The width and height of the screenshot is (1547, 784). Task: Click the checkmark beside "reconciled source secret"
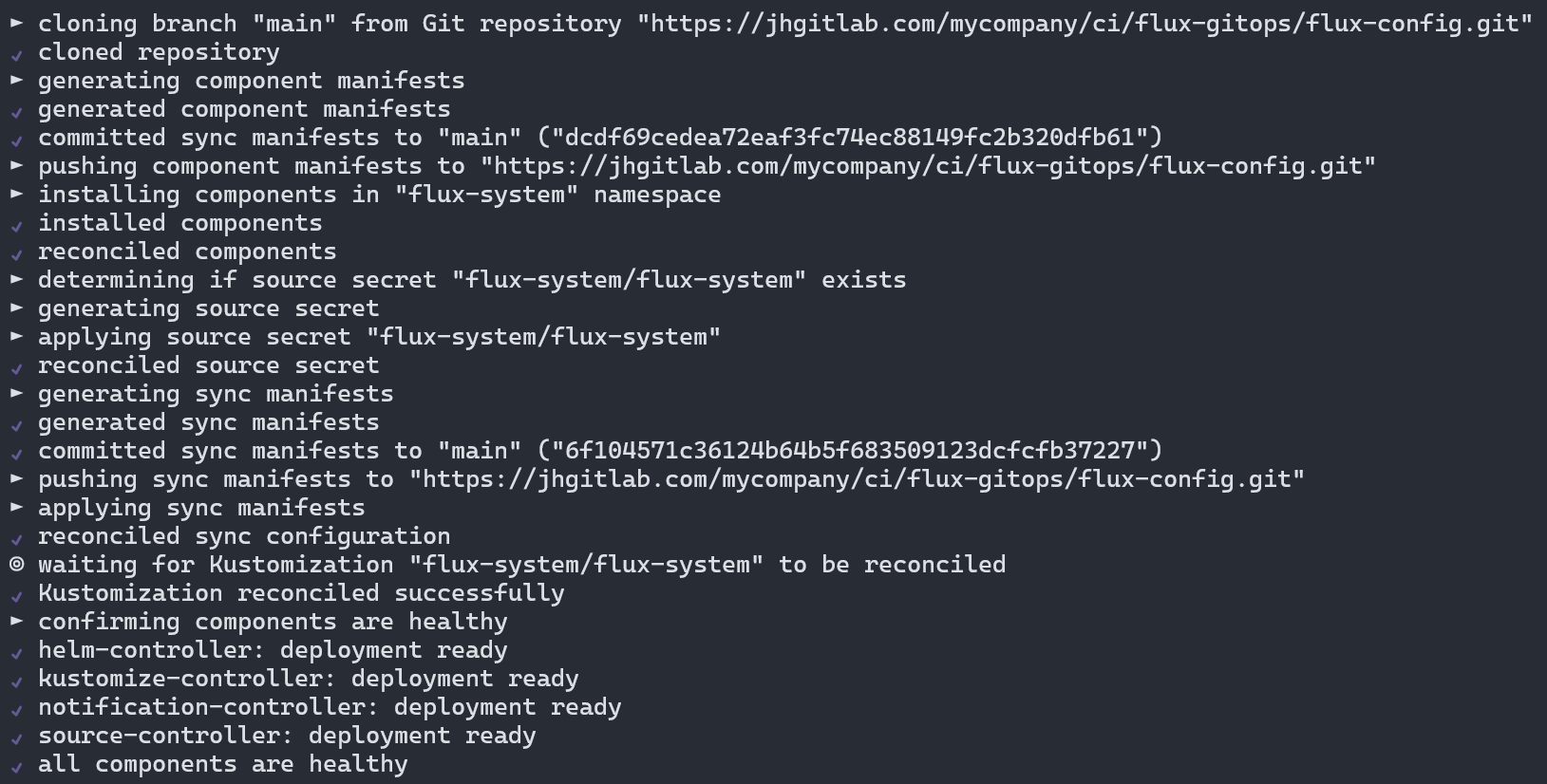pyautogui.click(x=16, y=367)
